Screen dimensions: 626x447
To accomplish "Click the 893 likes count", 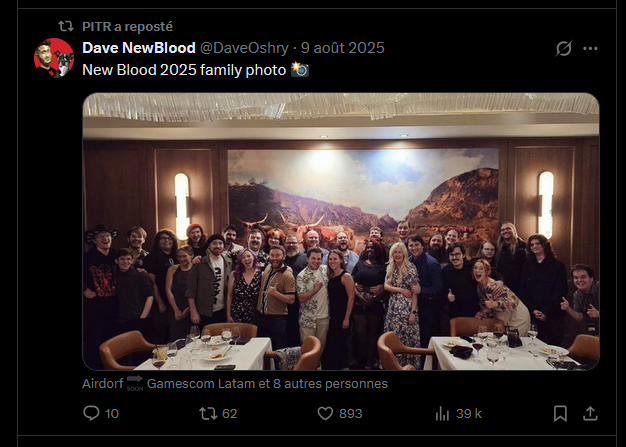I will 350,413.
